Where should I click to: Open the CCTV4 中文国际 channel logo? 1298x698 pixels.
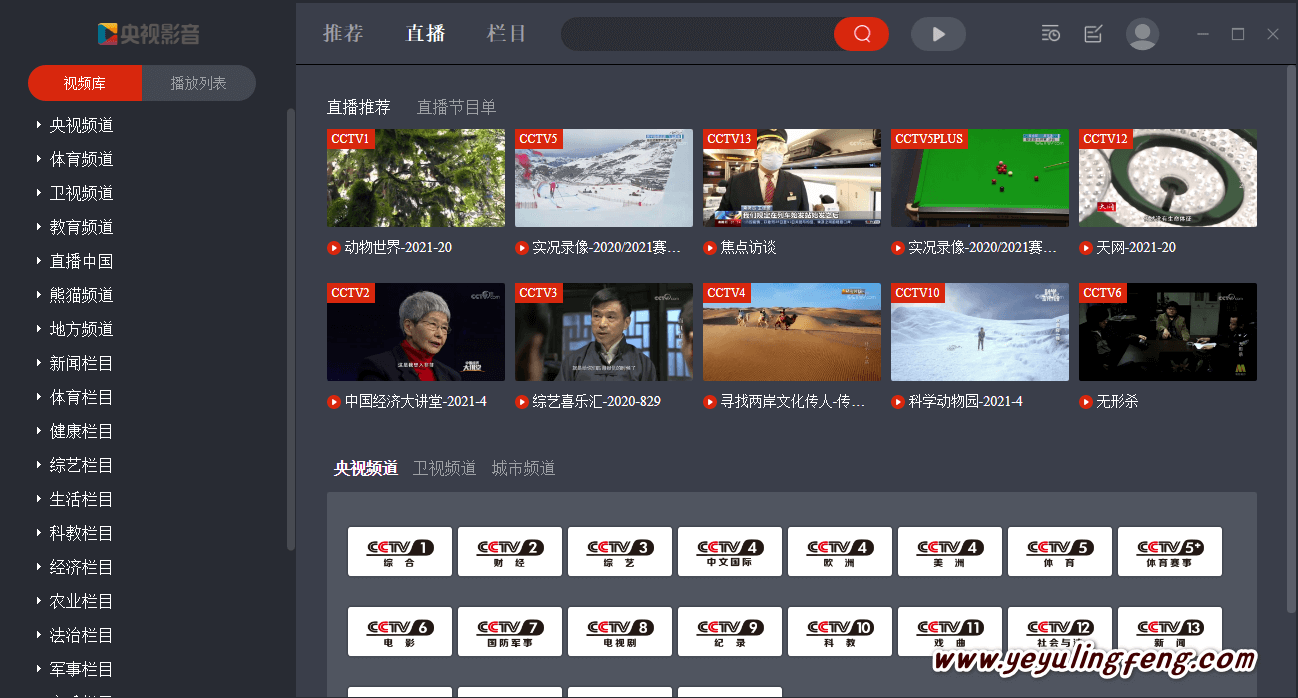(x=730, y=552)
